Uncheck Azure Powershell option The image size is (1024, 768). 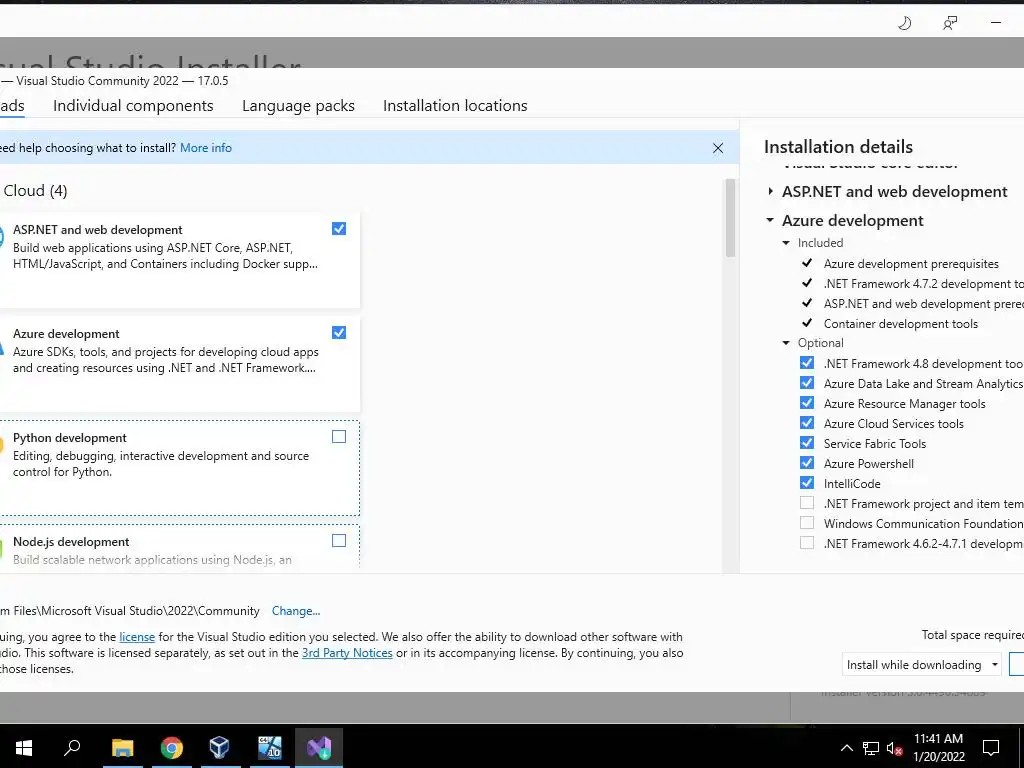pyautogui.click(x=807, y=463)
